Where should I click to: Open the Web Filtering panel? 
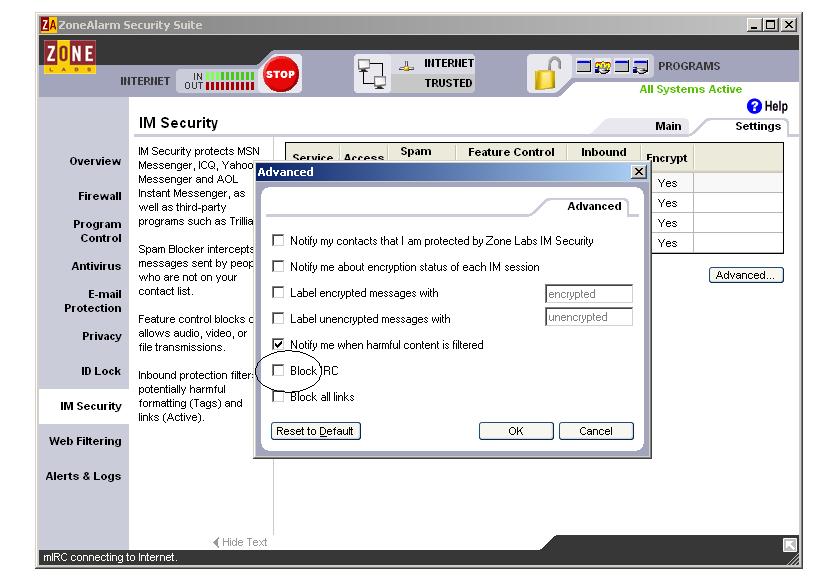tap(85, 441)
